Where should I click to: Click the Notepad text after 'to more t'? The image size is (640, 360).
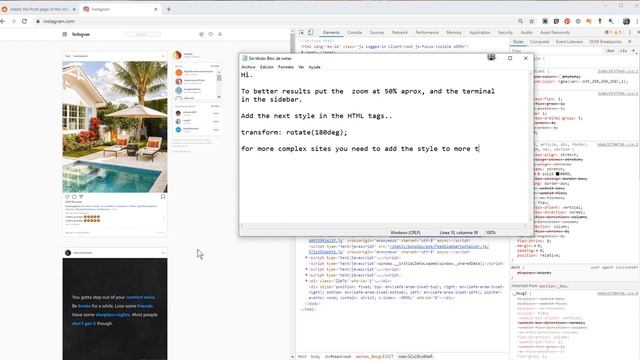[480, 149]
